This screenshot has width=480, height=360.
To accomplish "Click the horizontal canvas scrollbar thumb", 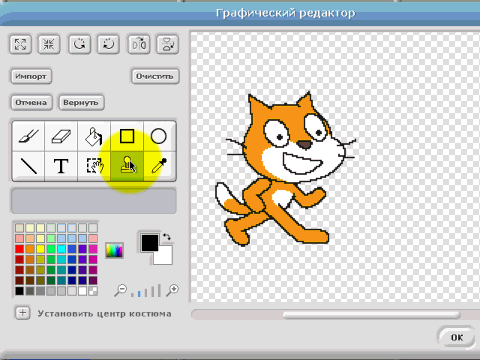I will 371,315.
